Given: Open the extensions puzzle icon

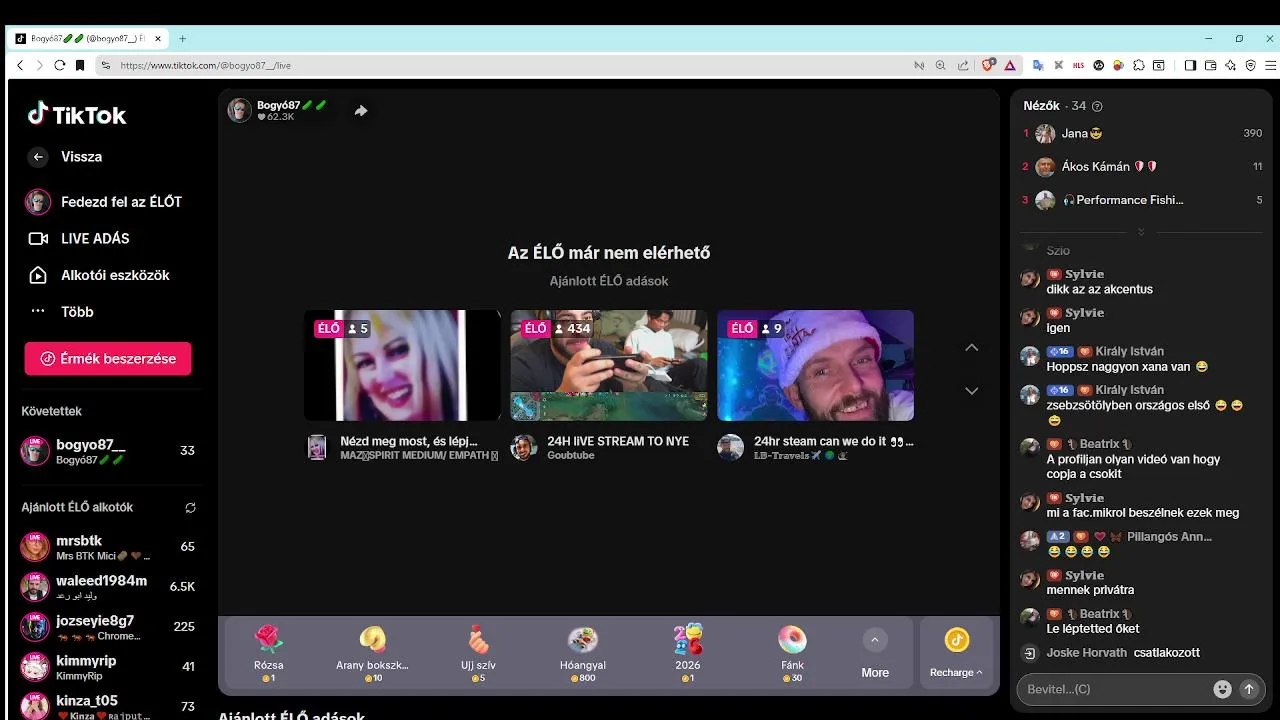Looking at the screenshot, I should [x=1139, y=65].
